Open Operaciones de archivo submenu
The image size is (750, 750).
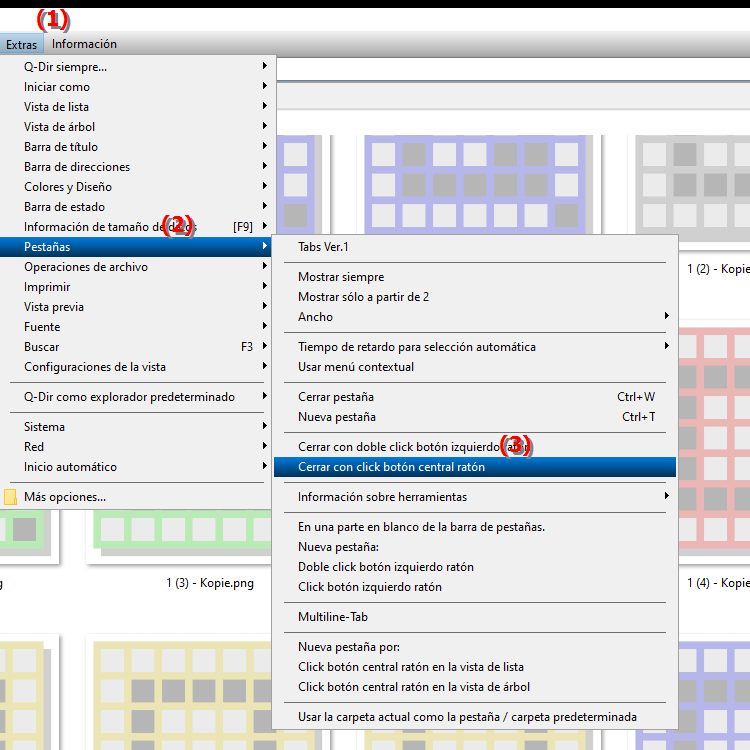point(136,267)
